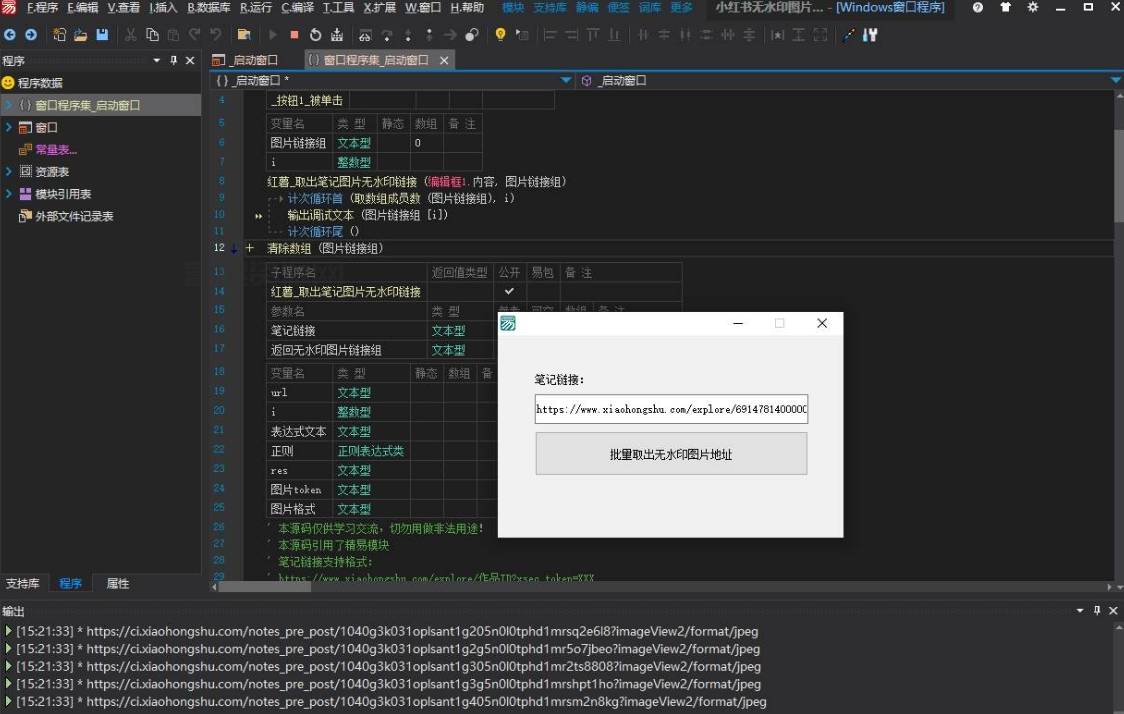Open an existing file via folder icon
The width and height of the screenshot is (1124, 714).
click(80, 34)
